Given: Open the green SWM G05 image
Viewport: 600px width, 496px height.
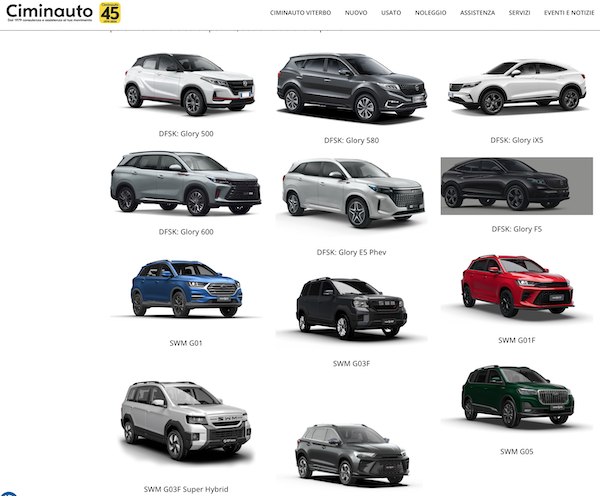Looking at the screenshot, I should 516,396.
